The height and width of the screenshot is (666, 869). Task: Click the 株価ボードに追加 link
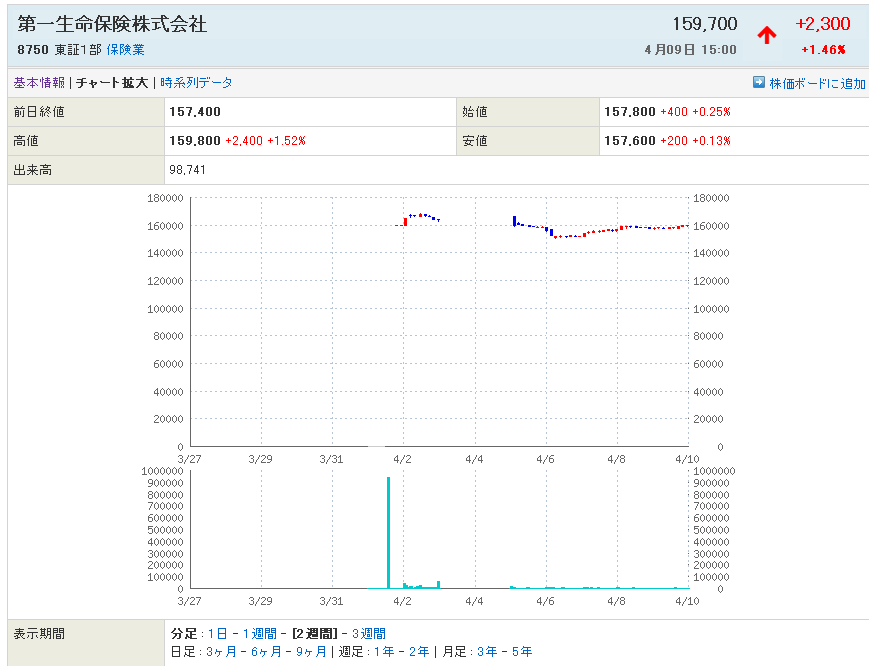(817, 84)
